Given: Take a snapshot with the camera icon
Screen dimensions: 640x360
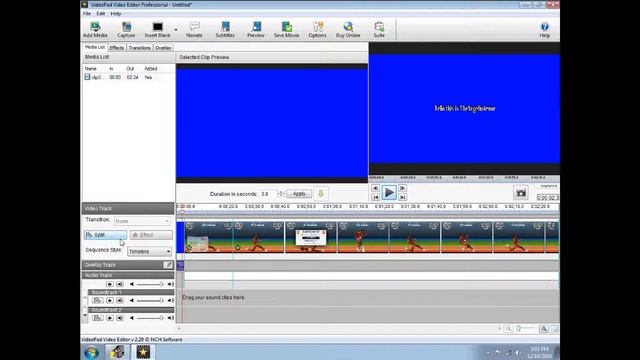Looking at the screenshot, I should point(521,193).
